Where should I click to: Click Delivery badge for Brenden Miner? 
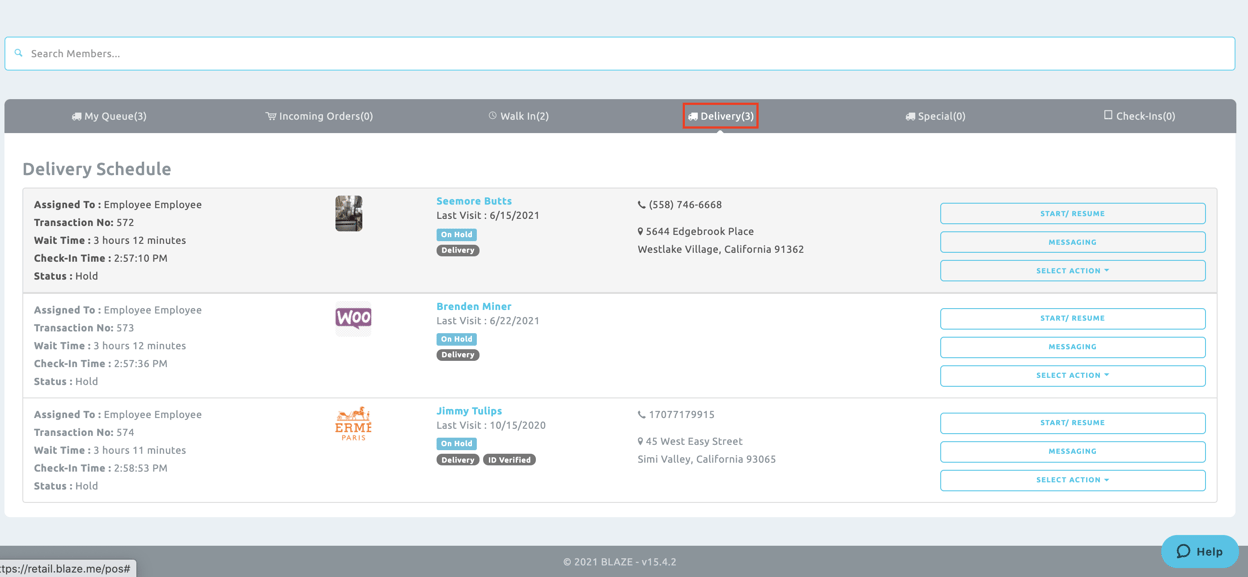point(458,355)
